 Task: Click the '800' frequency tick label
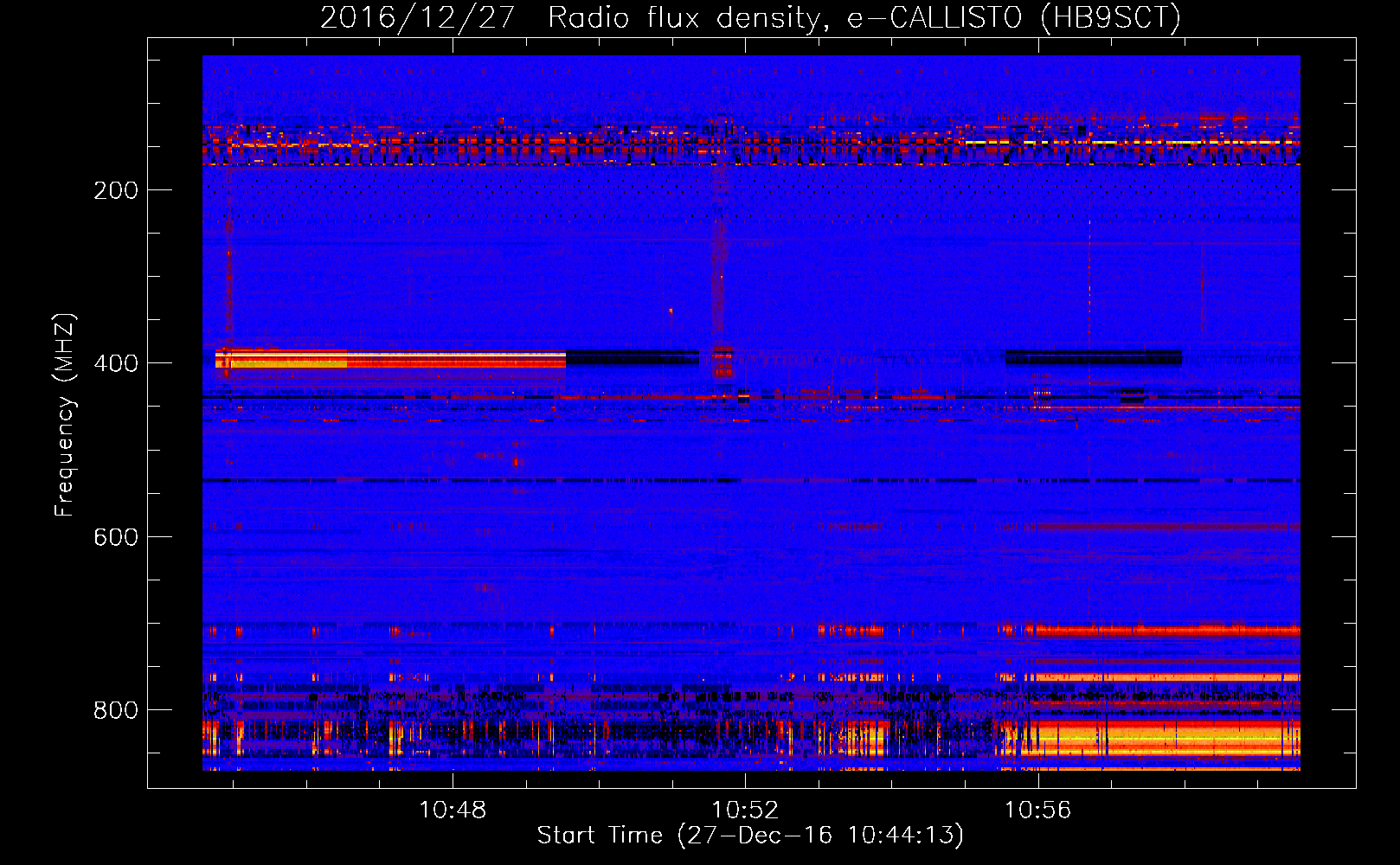[x=116, y=710]
